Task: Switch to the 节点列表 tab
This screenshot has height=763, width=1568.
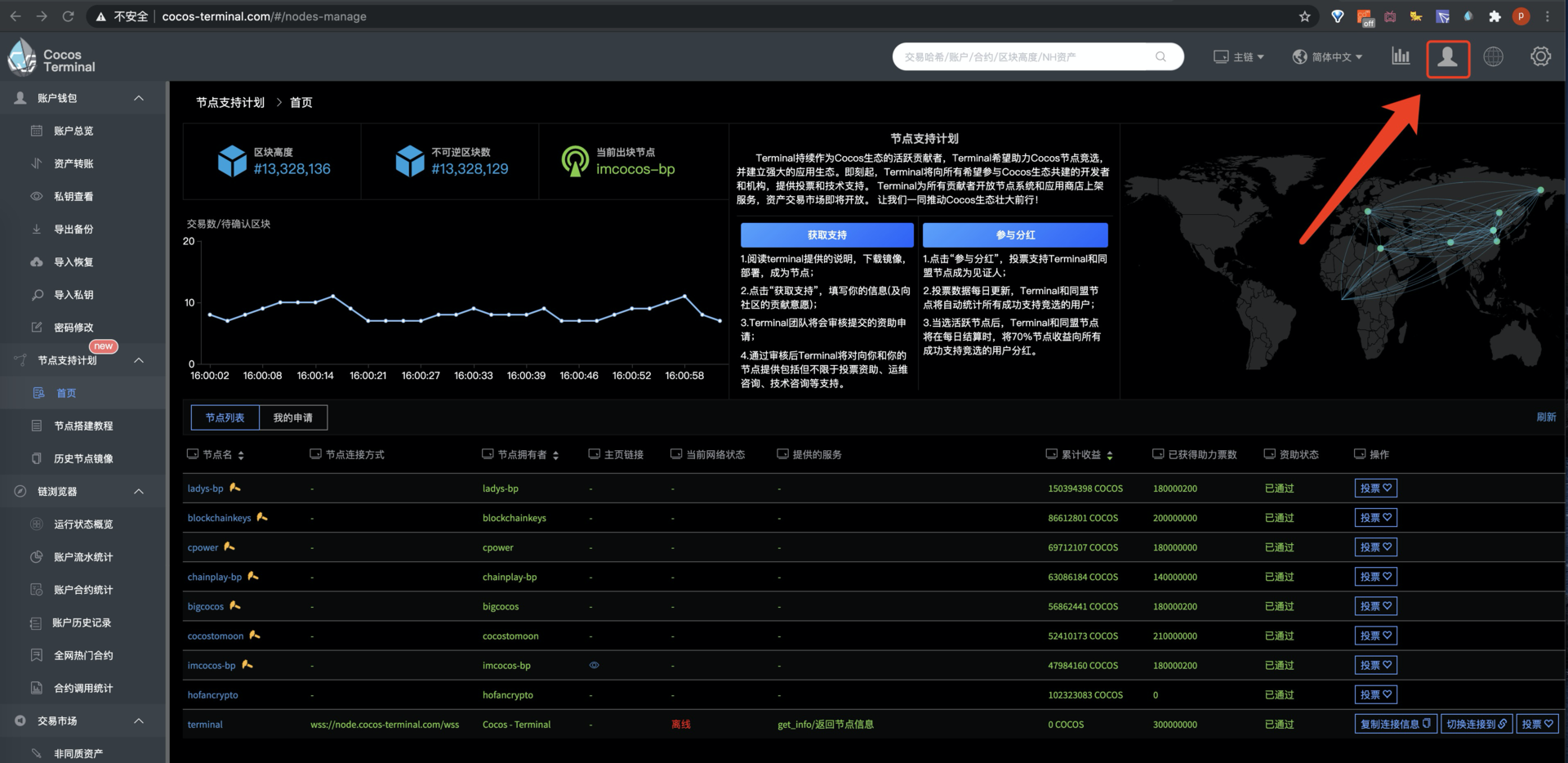Action: pyautogui.click(x=225, y=417)
